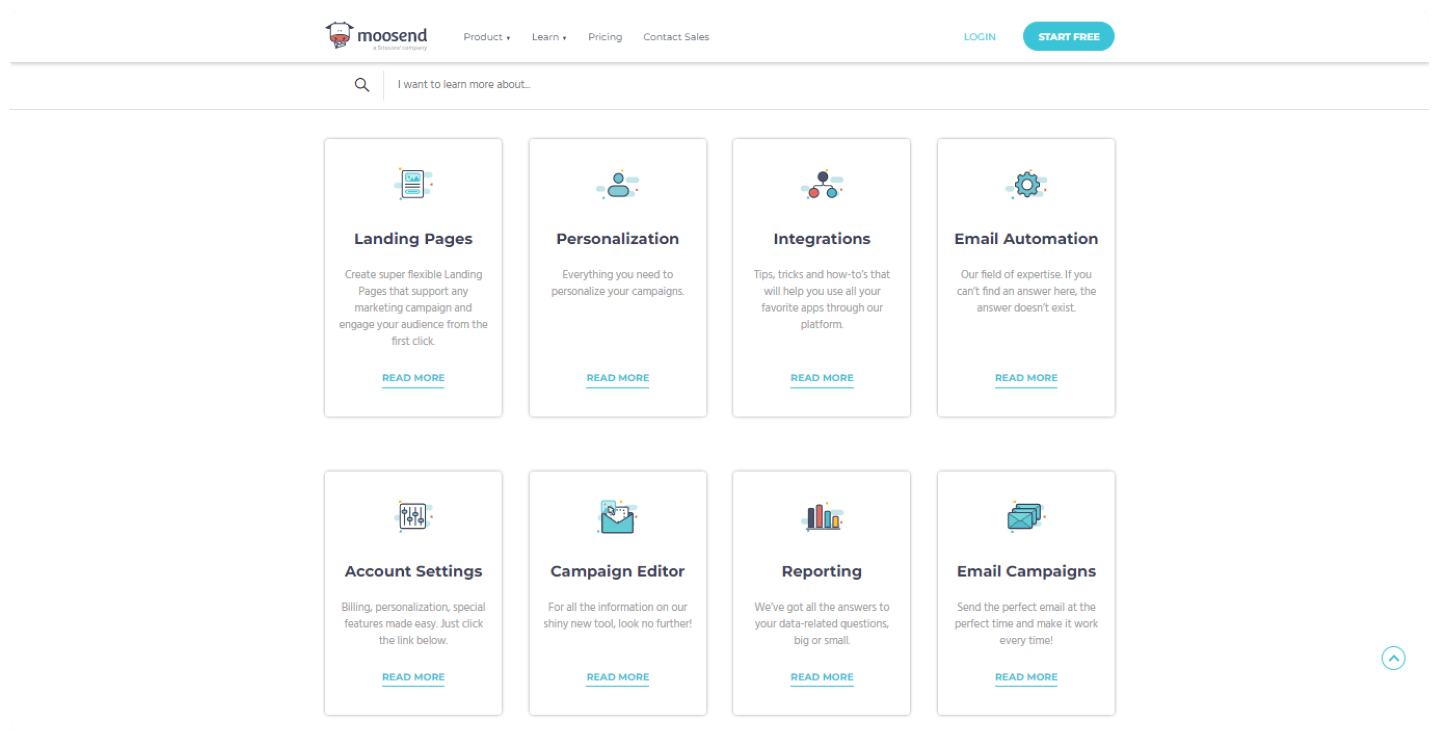
Task: Open Read More under Email Automation
Action: 1026,378
